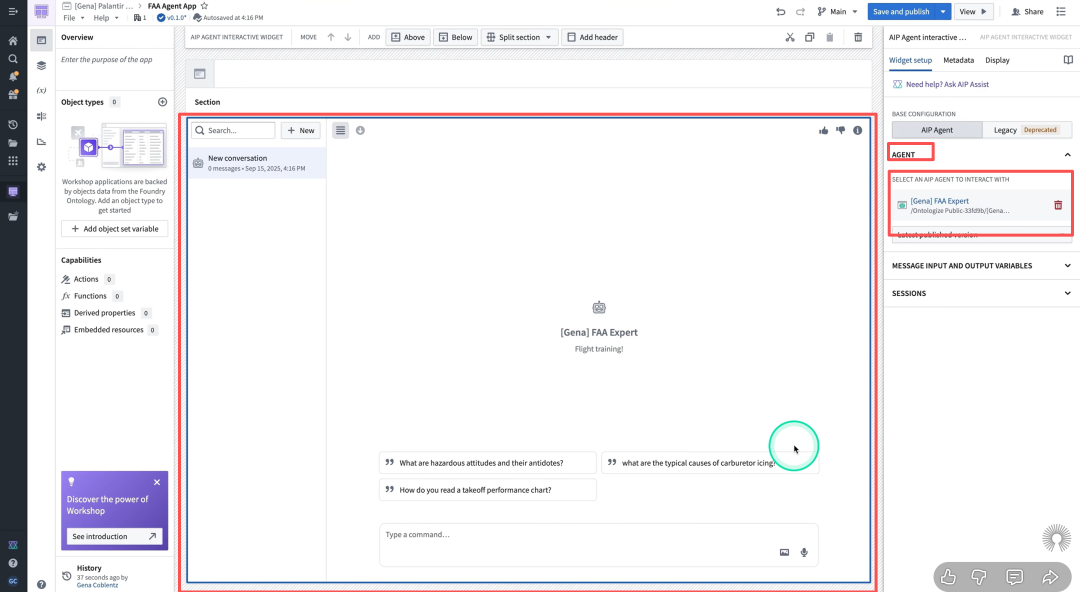Open the applications grid icon in dark sidebar
1080x592 pixels.
[12, 161]
